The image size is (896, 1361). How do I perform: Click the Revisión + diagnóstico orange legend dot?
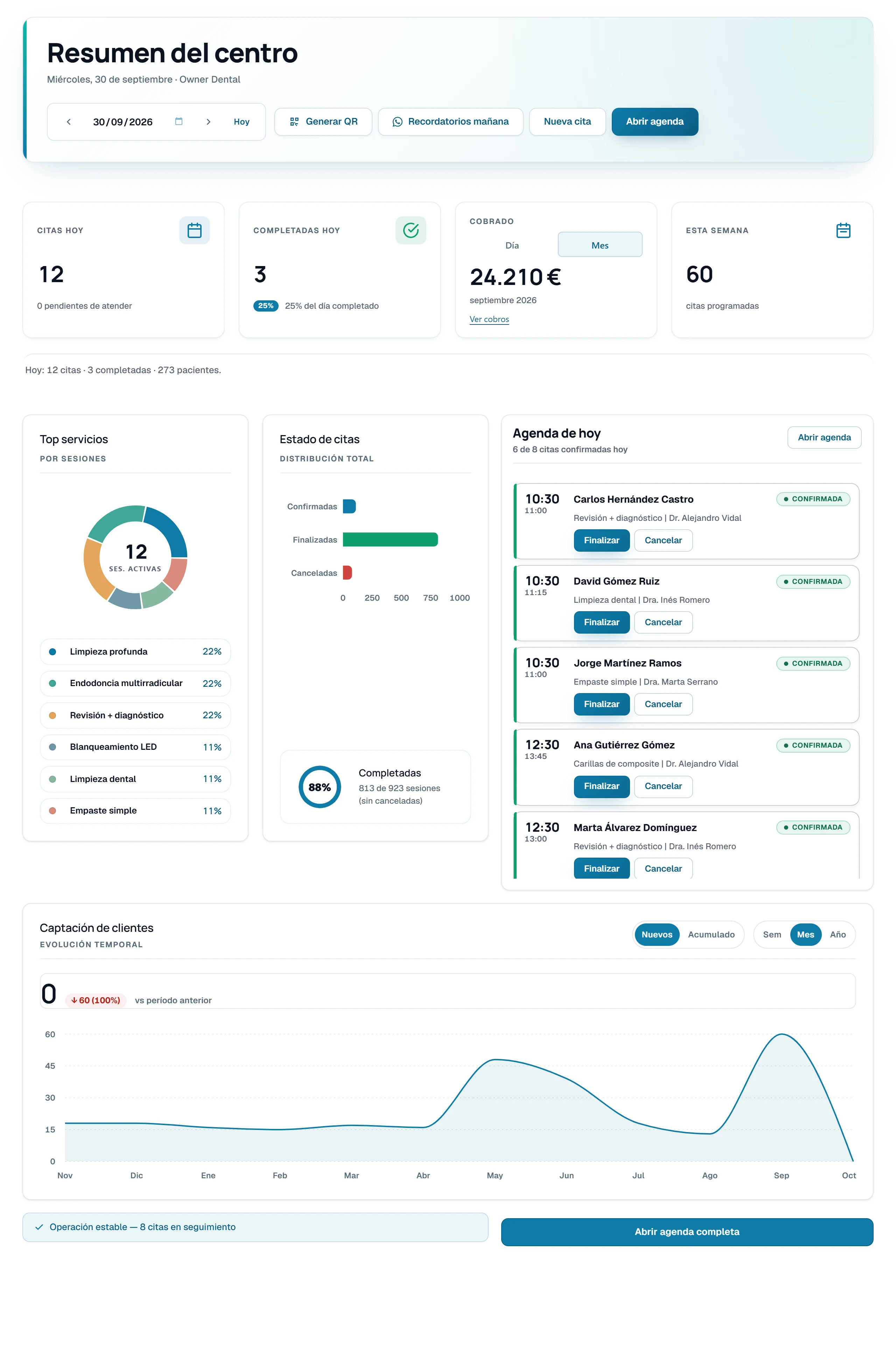(x=52, y=716)
